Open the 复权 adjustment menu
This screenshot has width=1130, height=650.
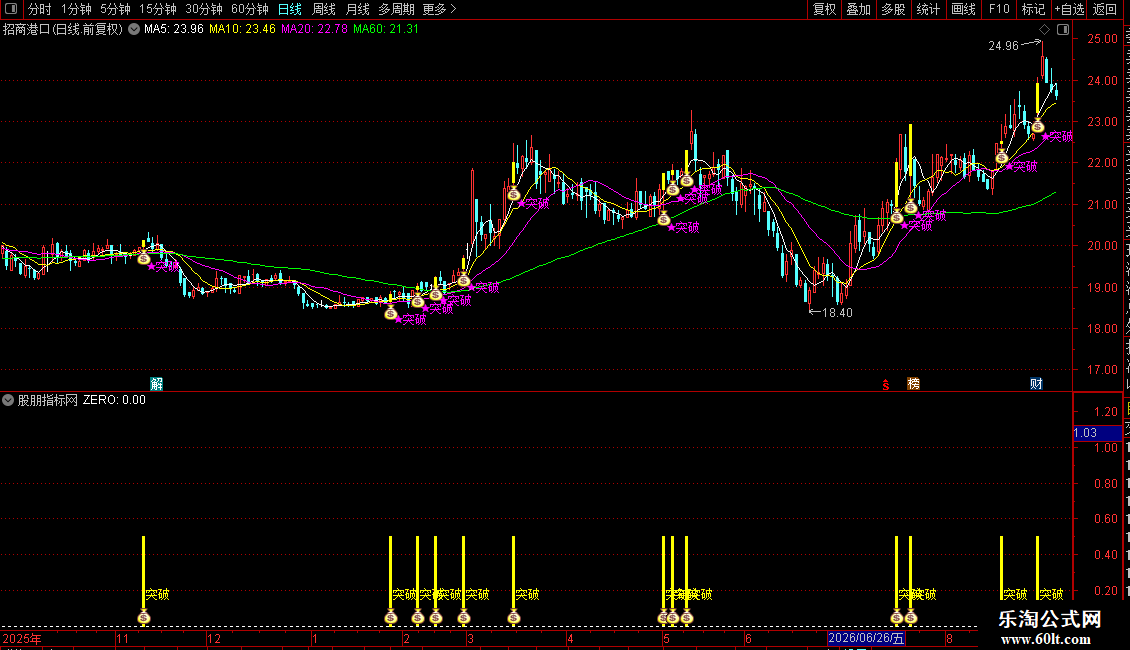824,9
